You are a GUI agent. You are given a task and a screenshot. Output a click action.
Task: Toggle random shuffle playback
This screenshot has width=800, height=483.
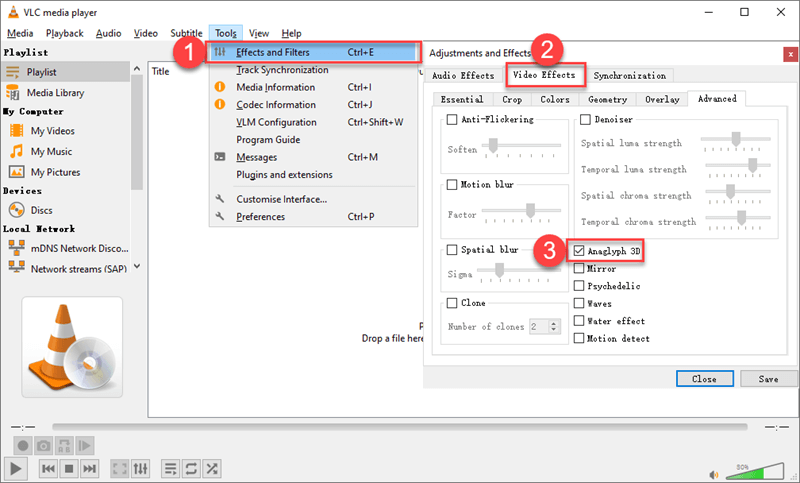tap(212, 468)
